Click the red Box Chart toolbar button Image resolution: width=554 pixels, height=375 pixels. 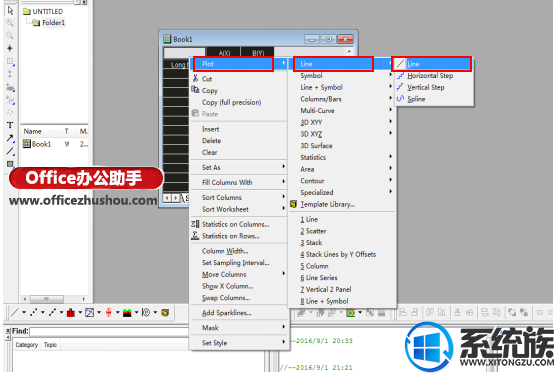108,312
